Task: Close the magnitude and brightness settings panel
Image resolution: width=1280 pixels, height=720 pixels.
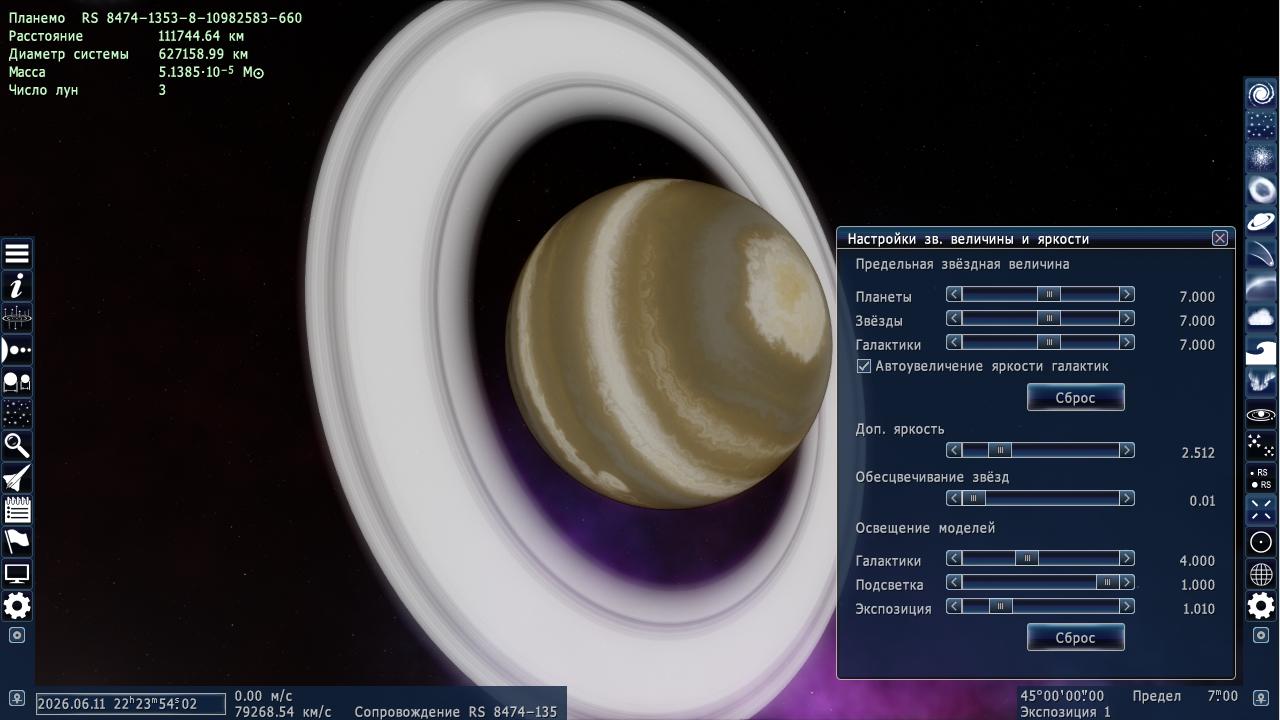Action: (x=1220, y=238)
